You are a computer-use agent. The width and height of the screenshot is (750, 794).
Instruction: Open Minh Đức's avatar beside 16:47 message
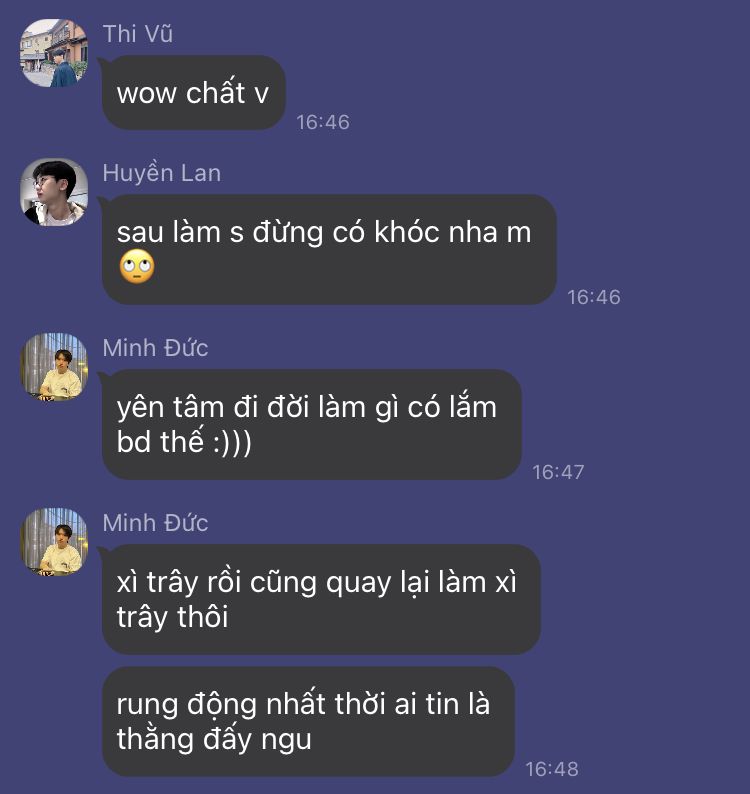54,367
